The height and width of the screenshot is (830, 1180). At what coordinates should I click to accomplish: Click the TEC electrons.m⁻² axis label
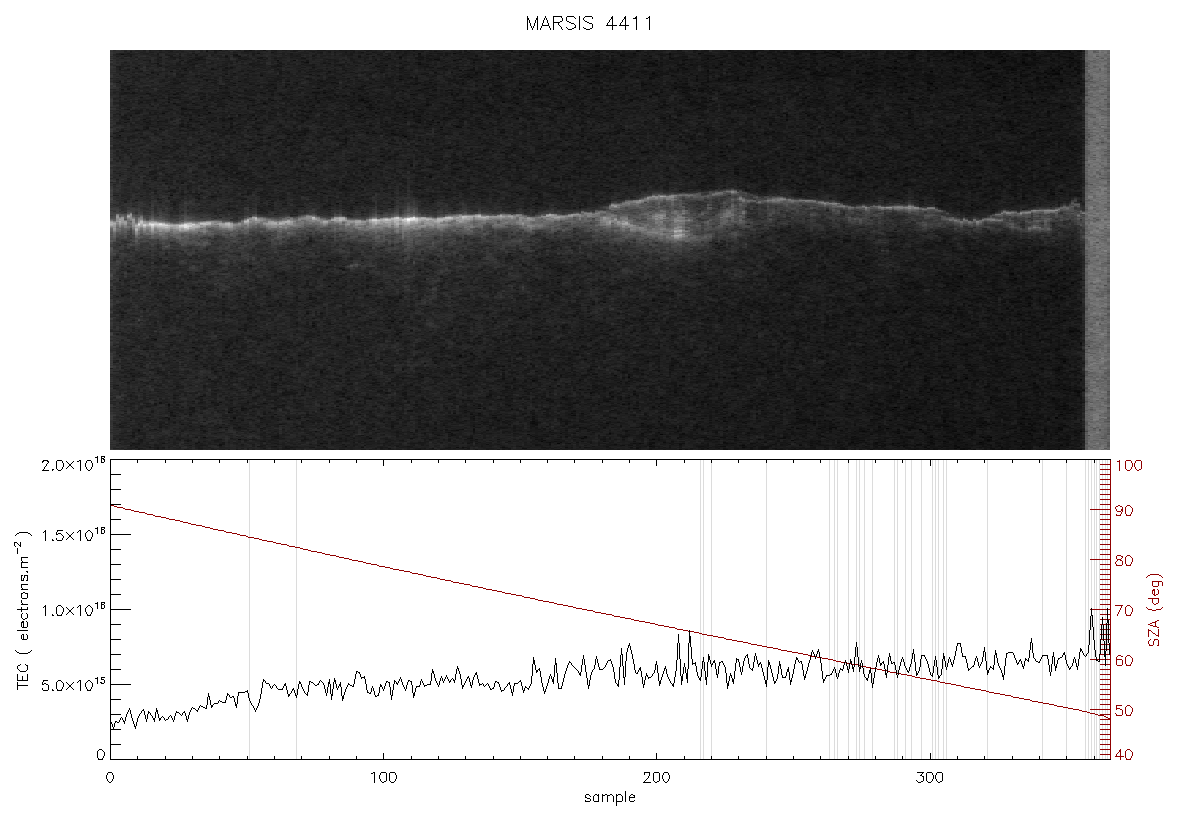[x=24, y=610]
